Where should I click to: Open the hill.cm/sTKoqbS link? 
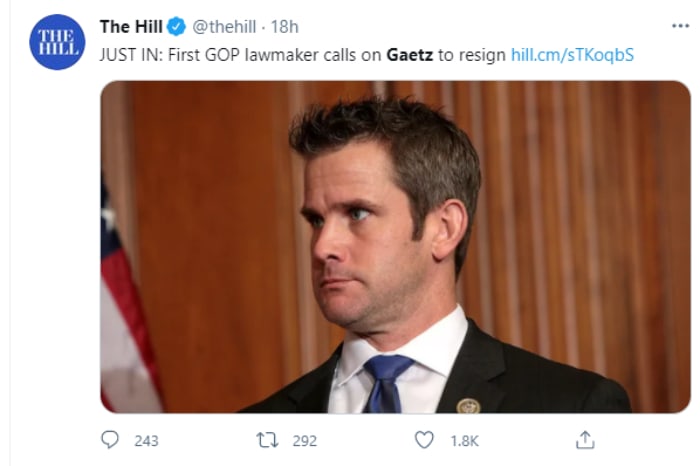pos(572,53)
